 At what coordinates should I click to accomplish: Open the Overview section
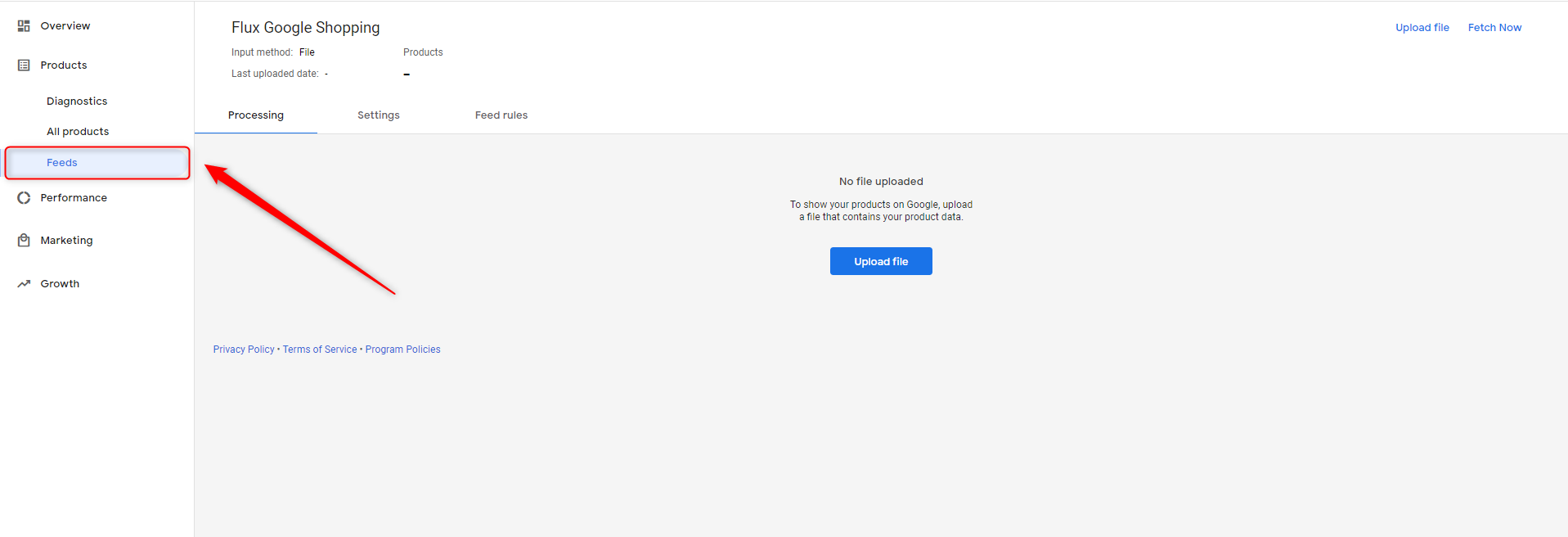point(65,26)
